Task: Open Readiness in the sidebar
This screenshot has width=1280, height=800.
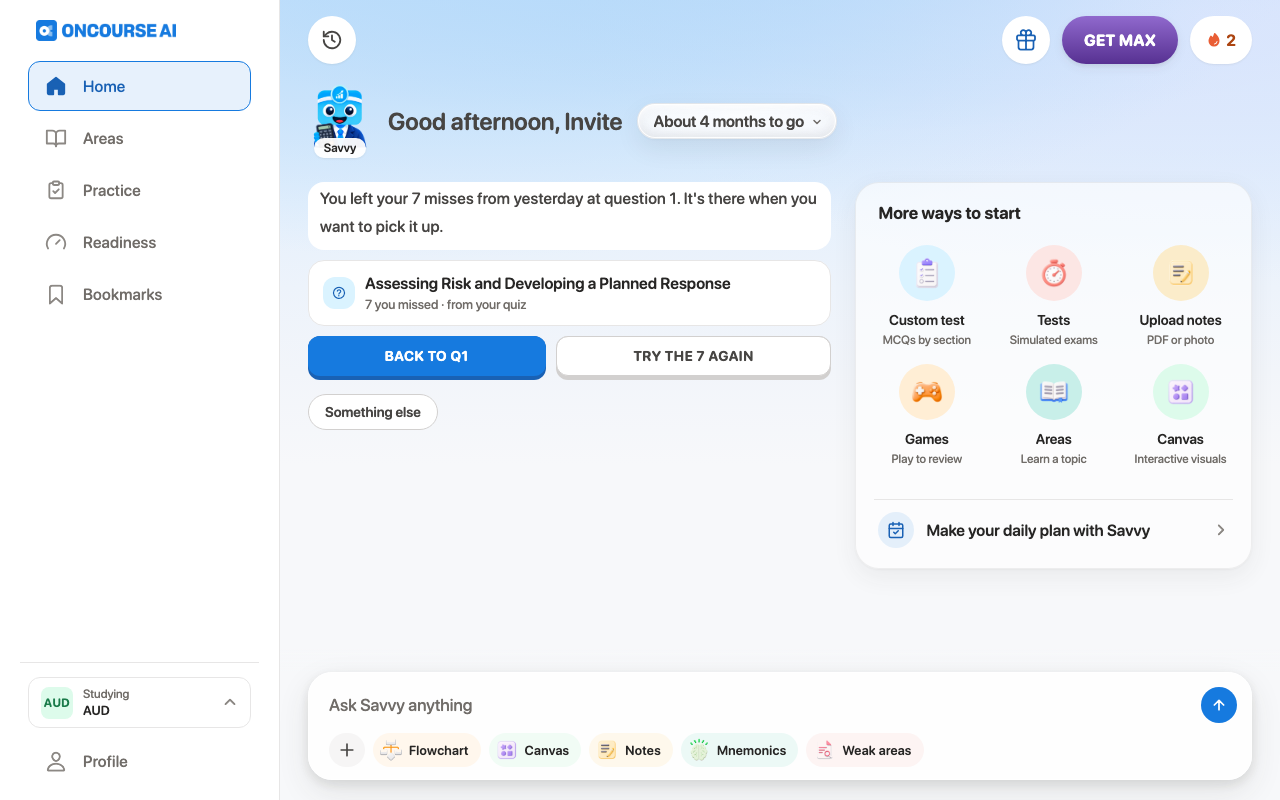Action: point(139,242)
